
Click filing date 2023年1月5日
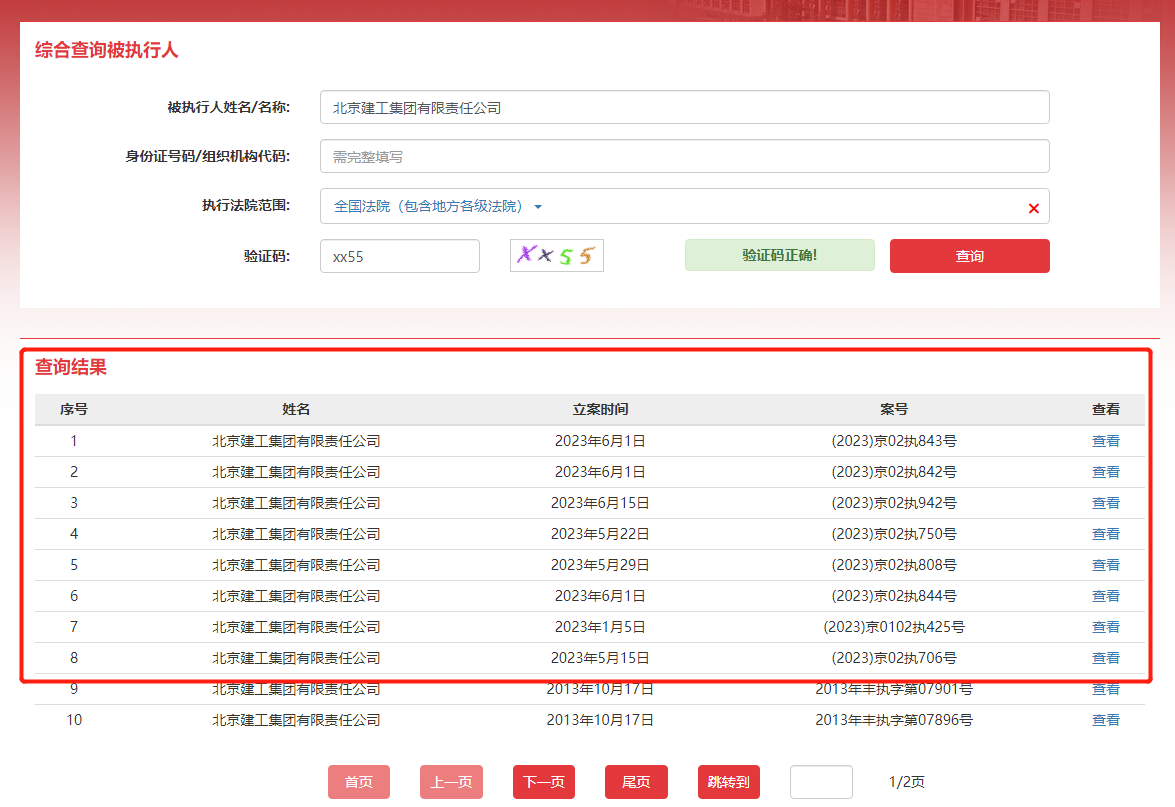coord(600,626)
